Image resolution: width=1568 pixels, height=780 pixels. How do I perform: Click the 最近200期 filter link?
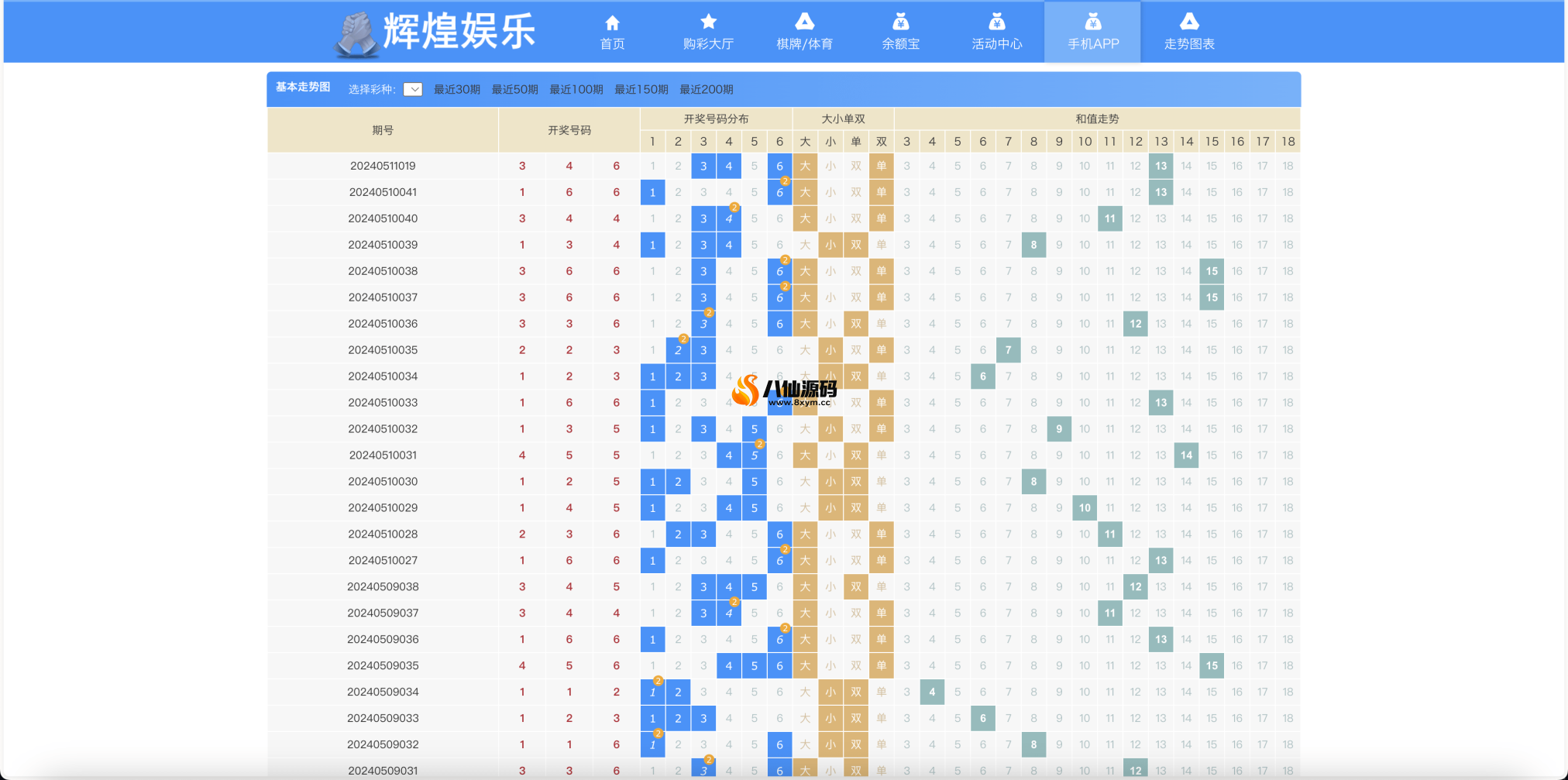tap(706, 89)
